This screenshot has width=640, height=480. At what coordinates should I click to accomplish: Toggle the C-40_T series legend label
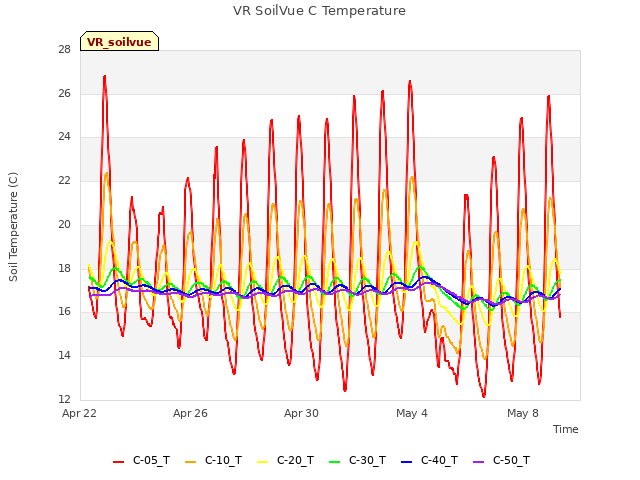point(440,460)
